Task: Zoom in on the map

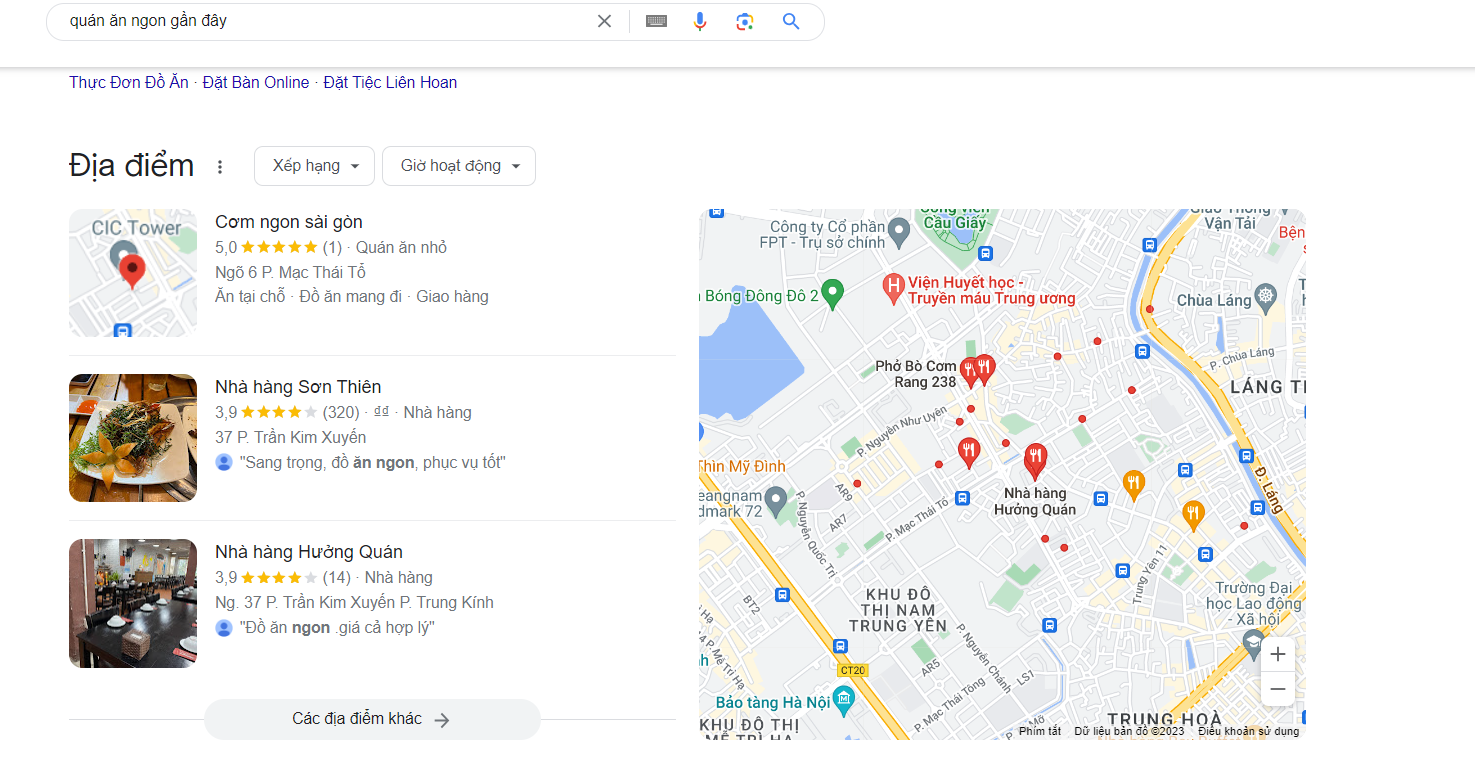Action: (1278, 655)
